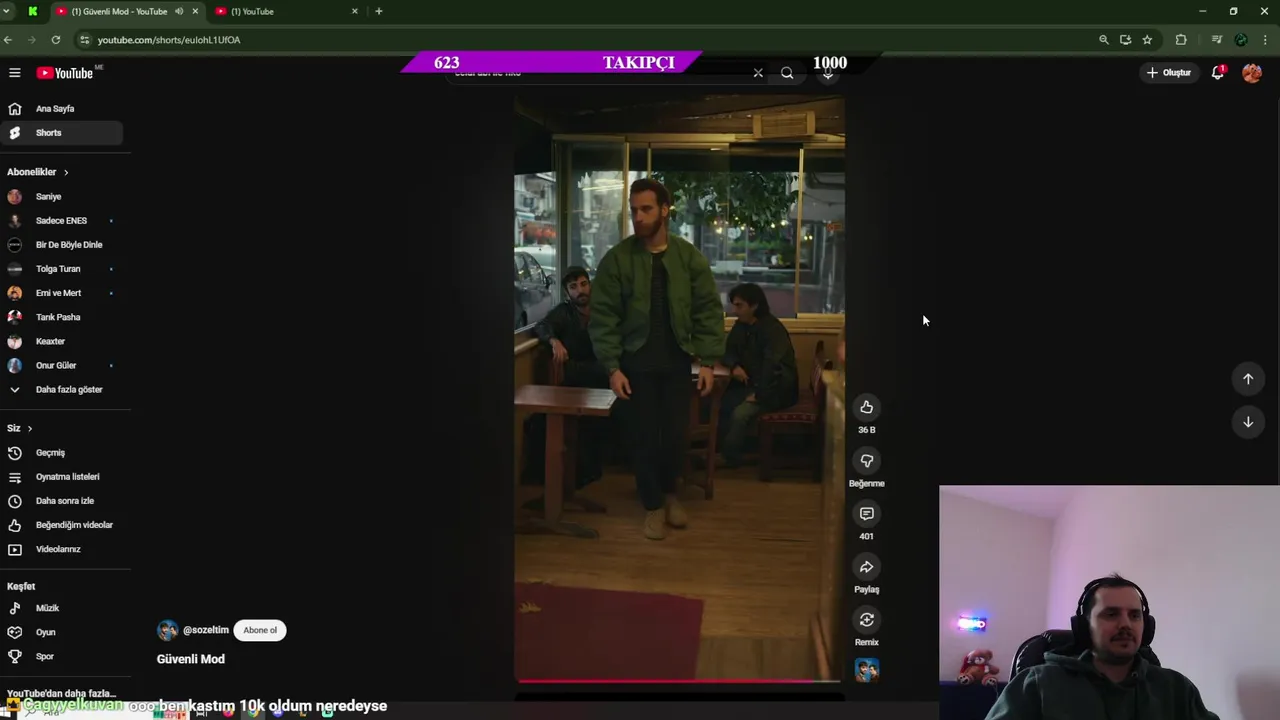
Task: Click the Oluştur create button
Action: tap(1169, 73)
